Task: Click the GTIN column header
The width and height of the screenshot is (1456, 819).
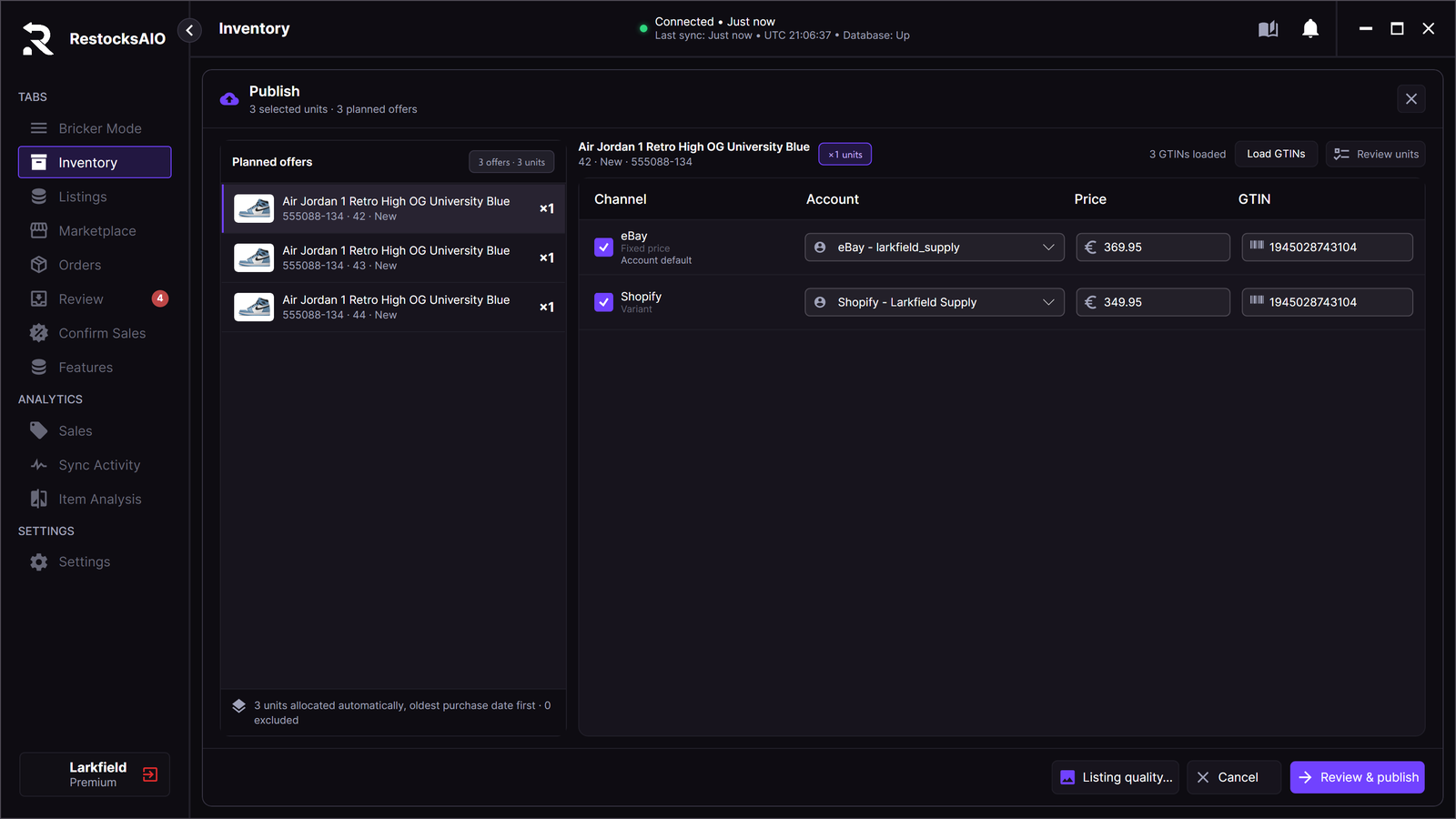Action: coord(1254,199)
